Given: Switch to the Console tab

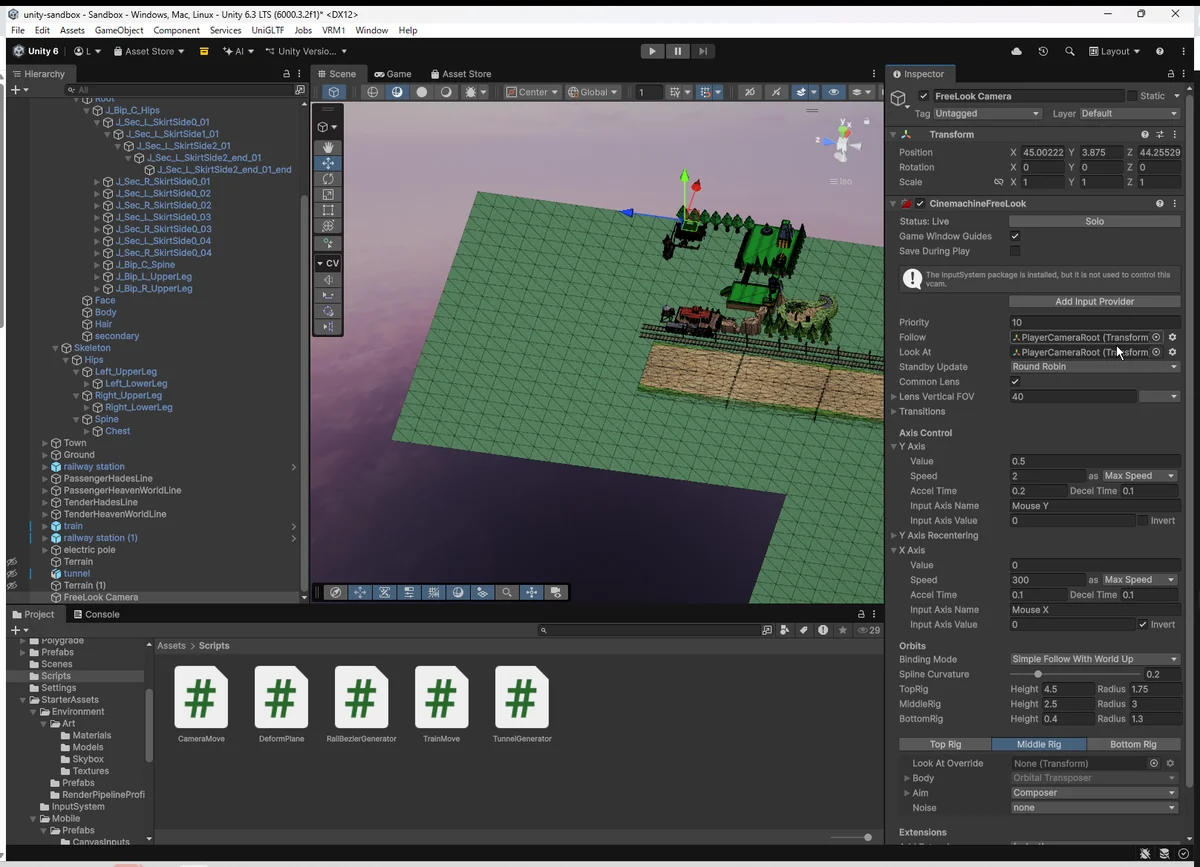Looking at the screenshot, I should 95,614.
